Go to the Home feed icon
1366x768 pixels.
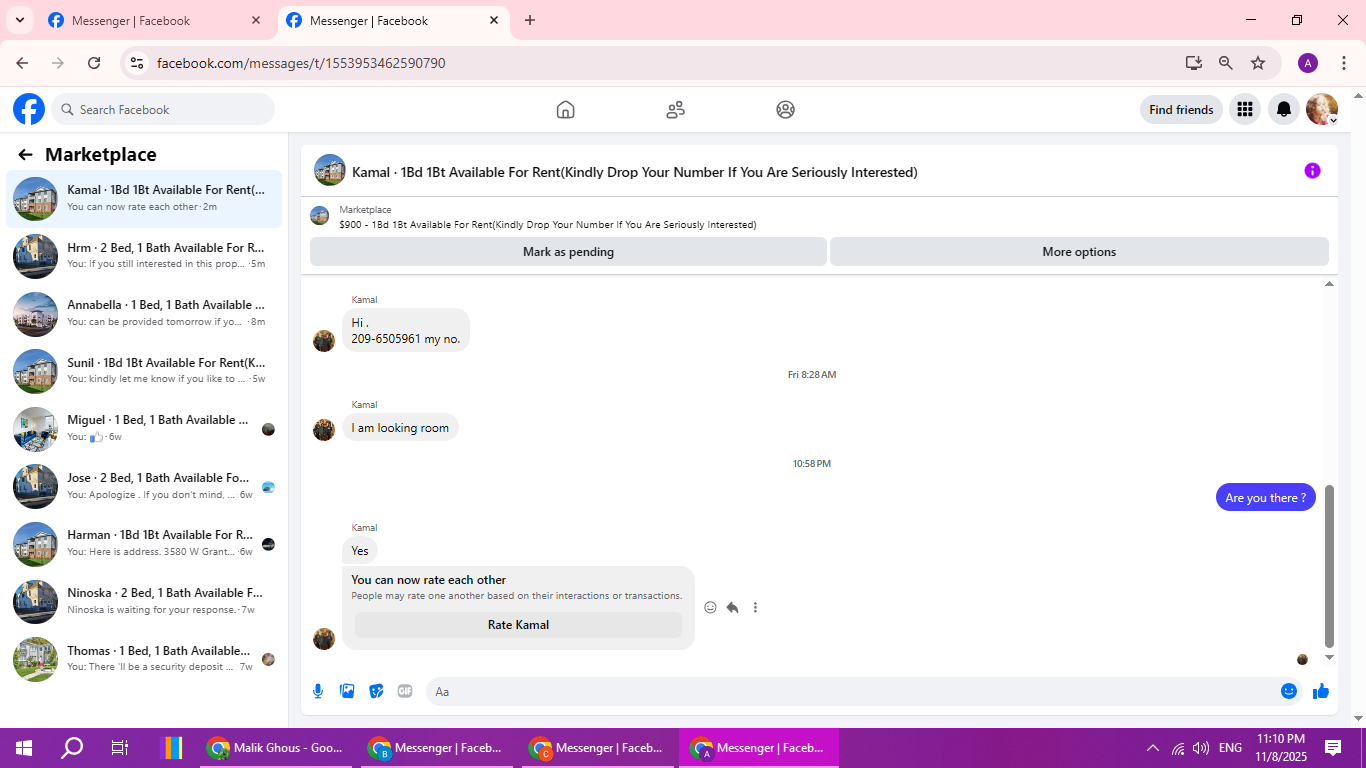click(565, 110)
